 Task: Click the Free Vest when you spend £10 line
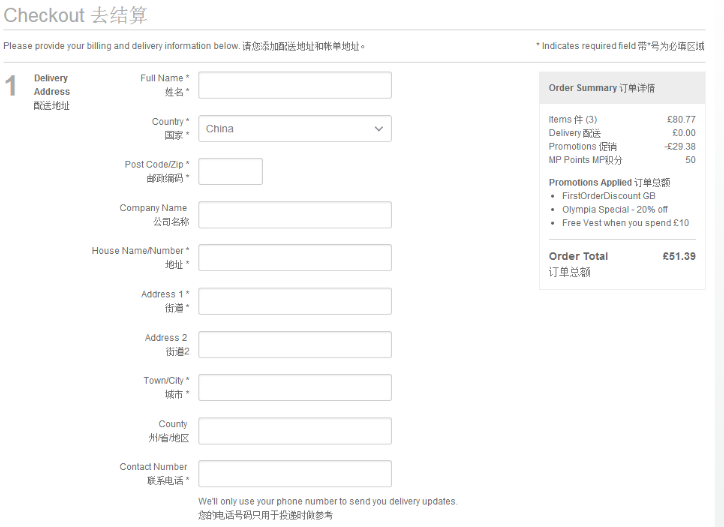click(625, 223)
